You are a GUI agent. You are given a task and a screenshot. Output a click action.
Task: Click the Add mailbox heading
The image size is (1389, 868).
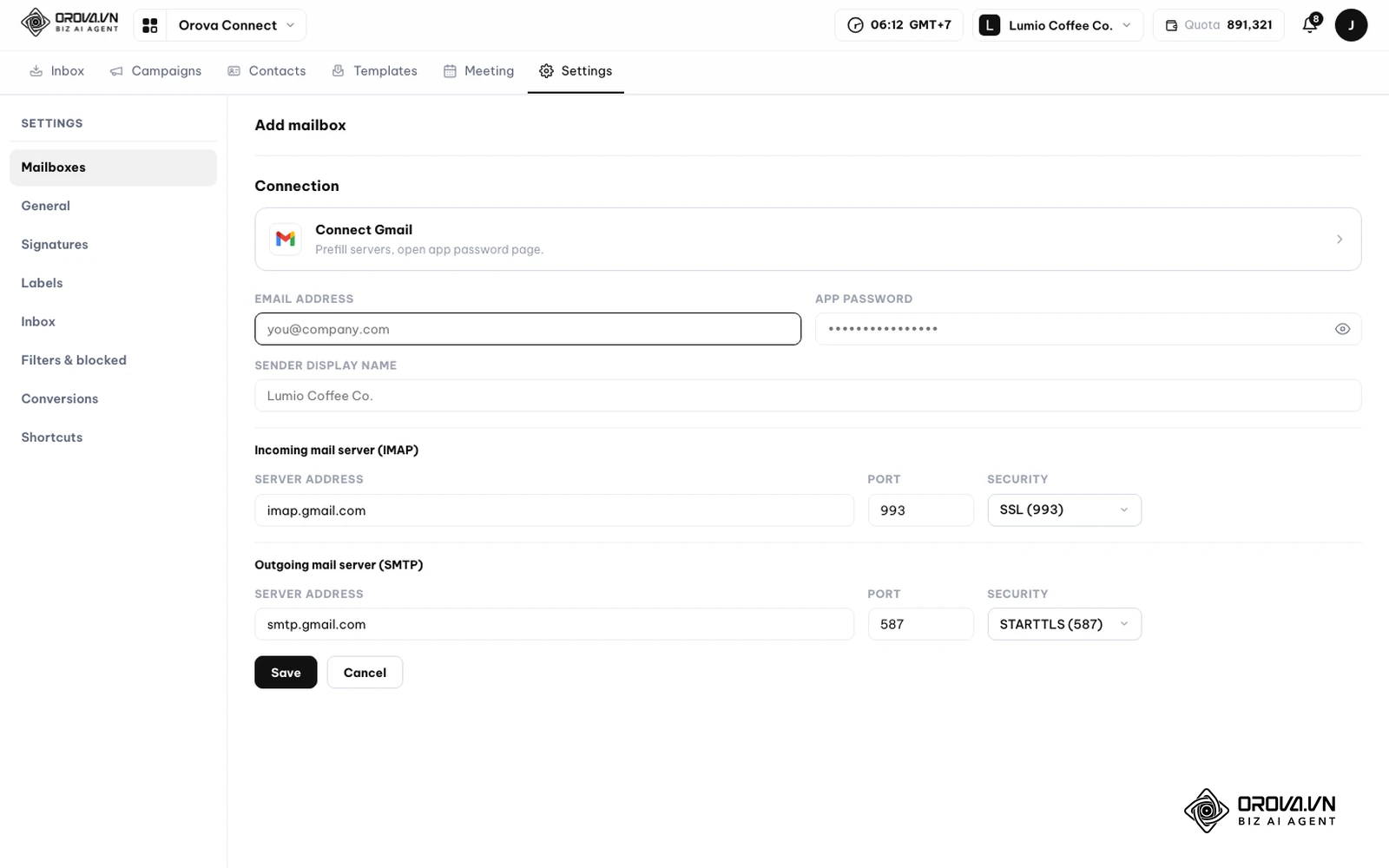coord(300,125)
